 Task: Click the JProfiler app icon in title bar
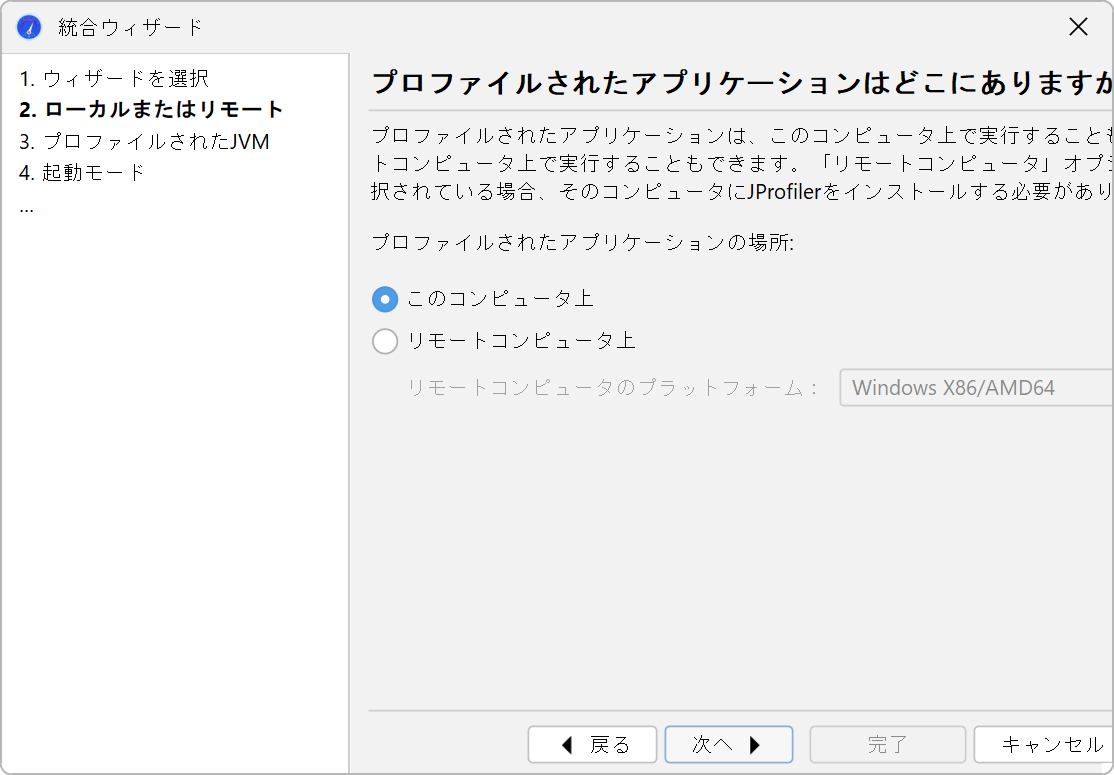click(x=29, y=28)
